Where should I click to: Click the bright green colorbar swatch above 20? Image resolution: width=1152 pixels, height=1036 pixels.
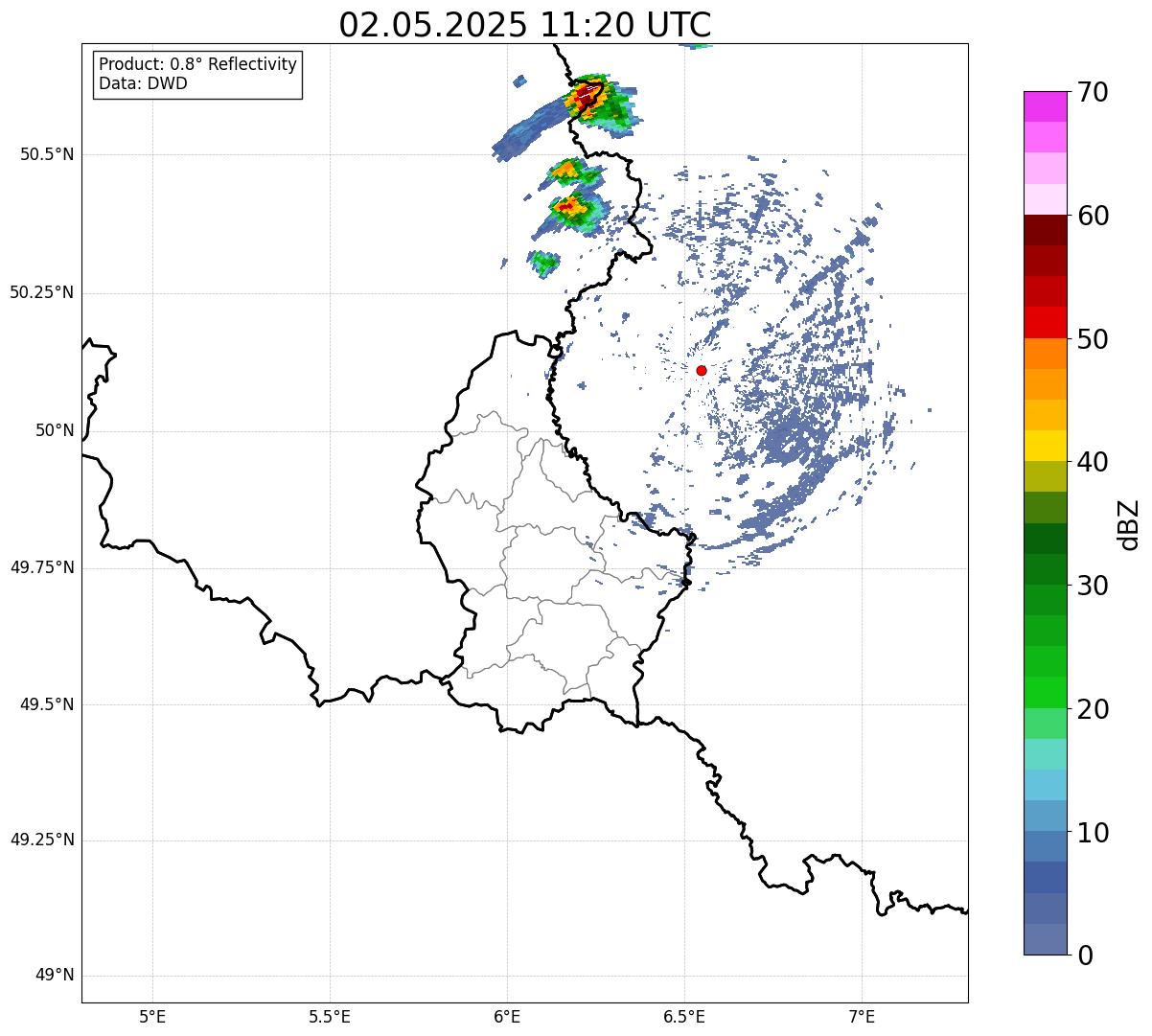point(1046,692)
